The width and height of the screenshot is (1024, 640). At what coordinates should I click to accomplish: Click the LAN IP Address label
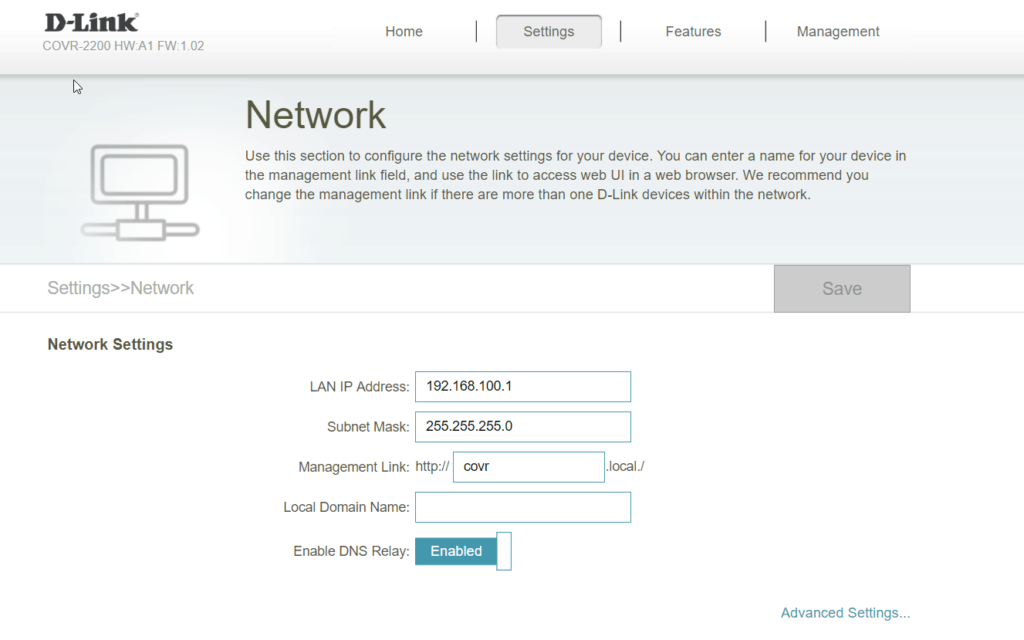[359, 387]
